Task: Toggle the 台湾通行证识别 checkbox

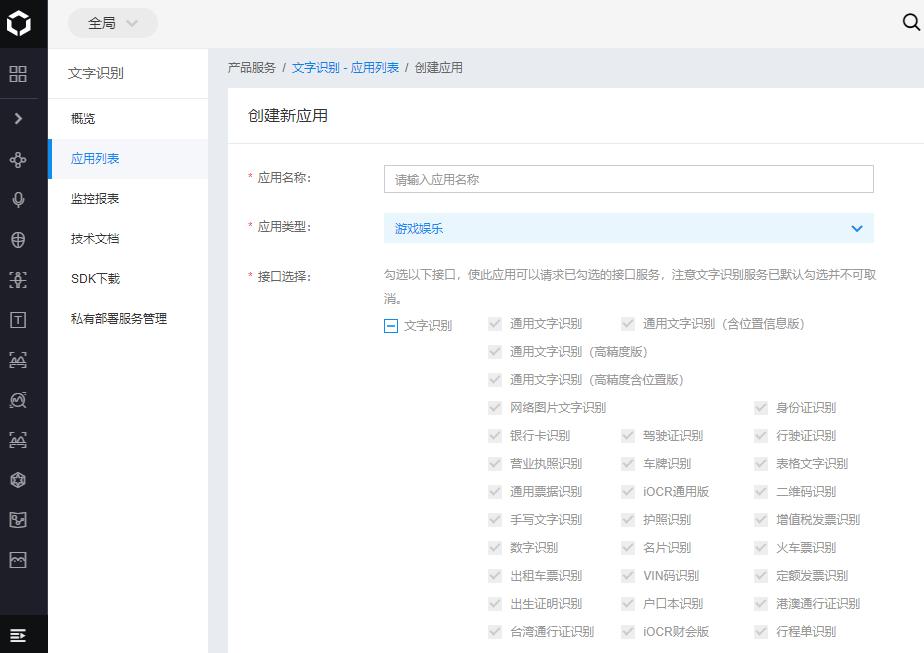Action: 495,632
